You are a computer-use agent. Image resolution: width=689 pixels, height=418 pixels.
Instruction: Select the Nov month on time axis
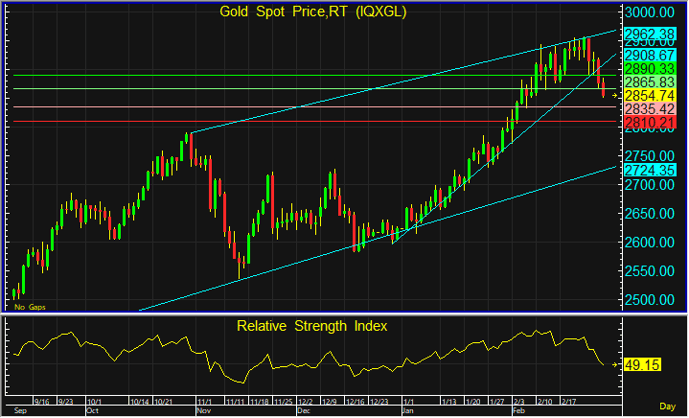coord(202,411)
